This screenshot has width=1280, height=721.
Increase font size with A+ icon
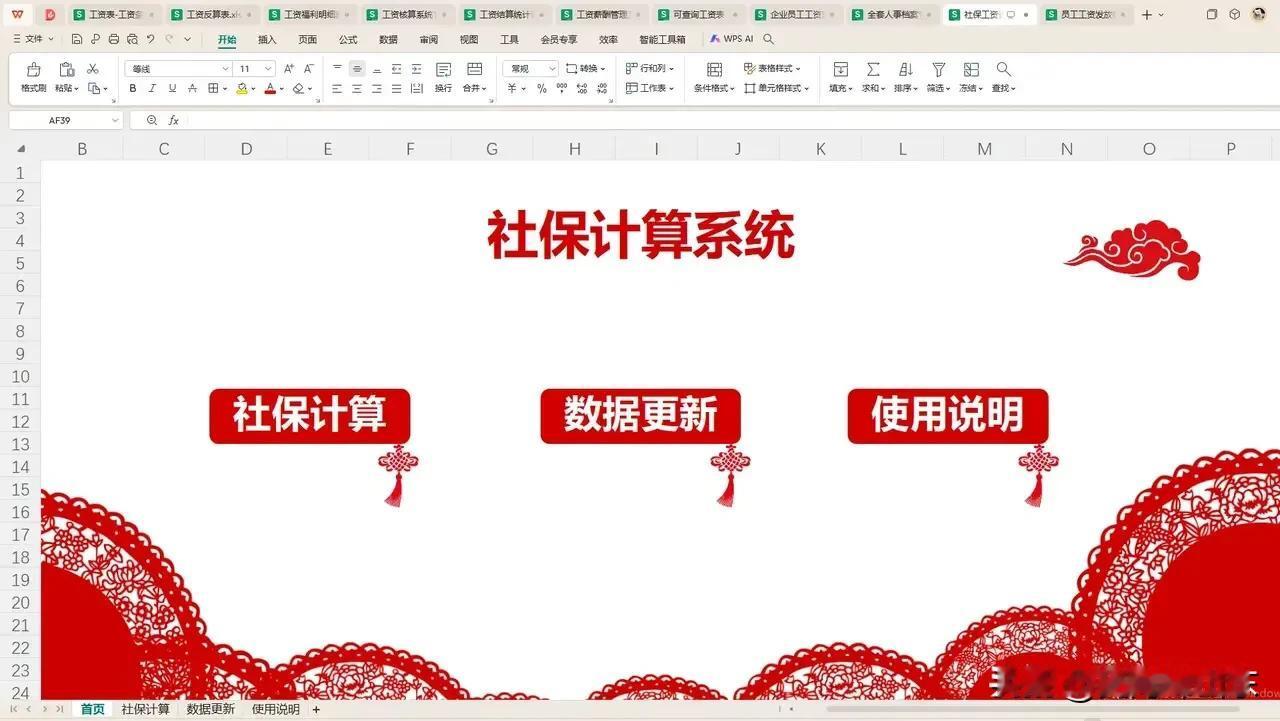click(289, 69)
